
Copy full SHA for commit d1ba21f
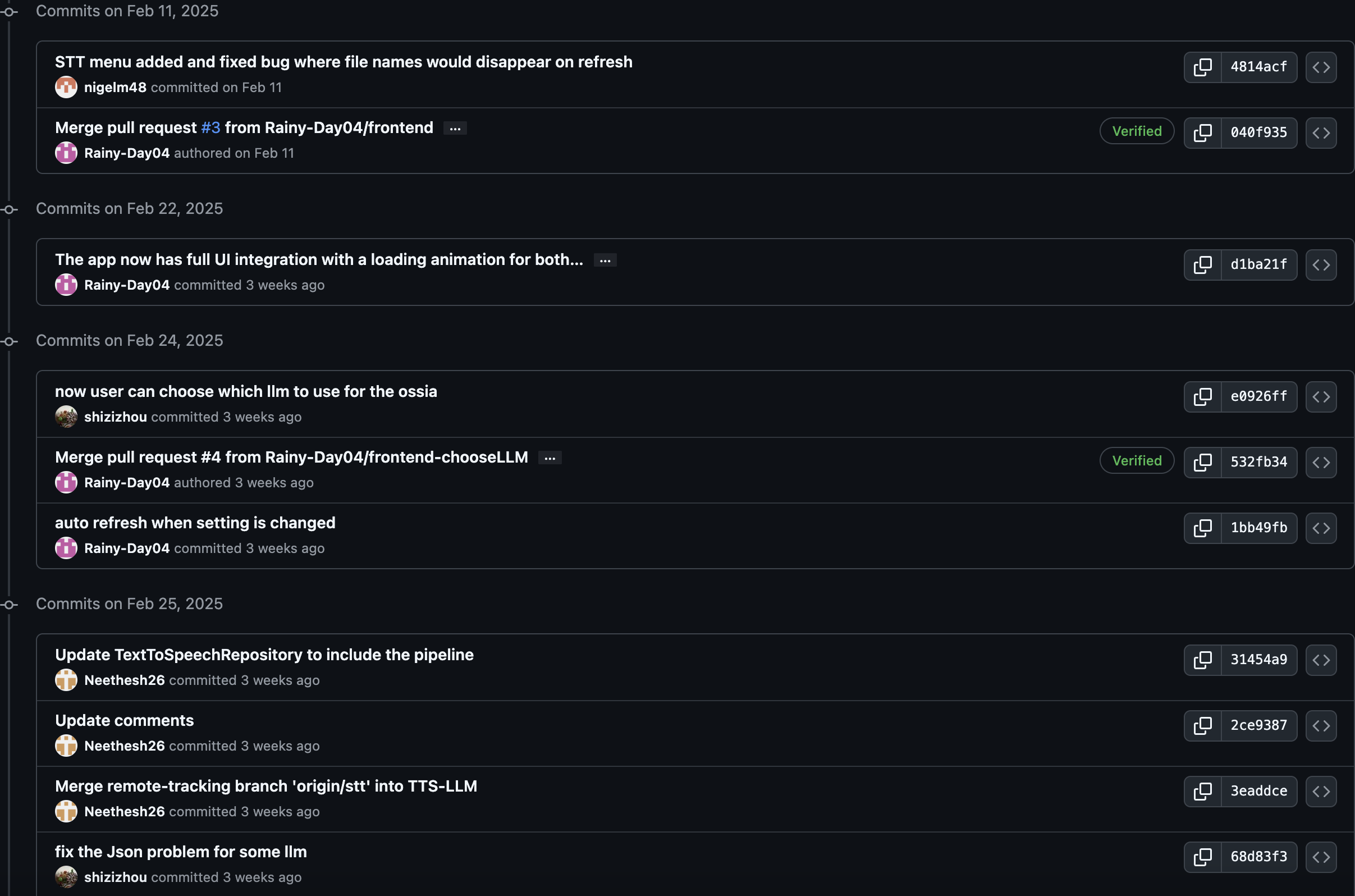click(1202, 265)
